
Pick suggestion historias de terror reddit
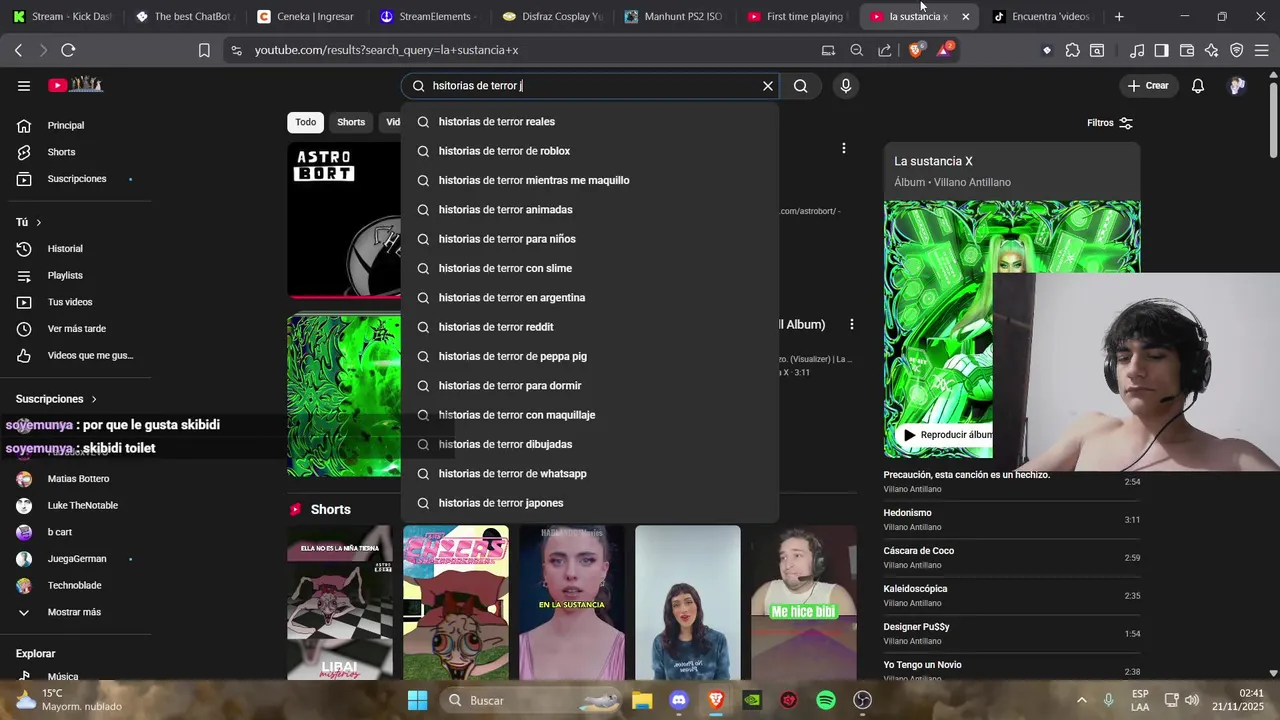[x=590, y=327]
